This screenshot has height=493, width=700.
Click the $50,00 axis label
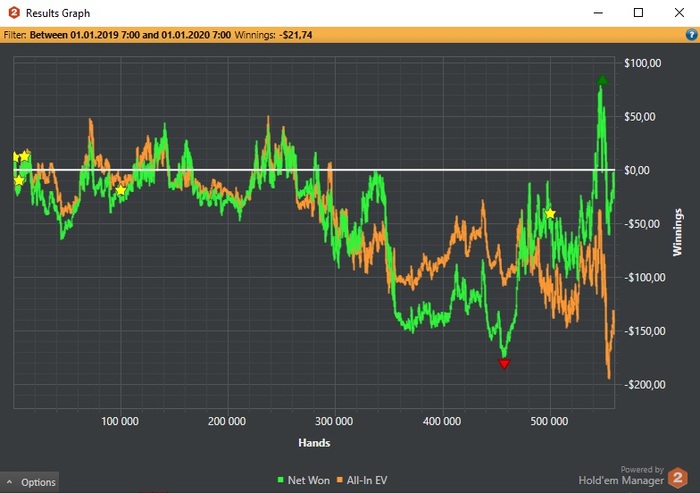(x=639, y=117)
